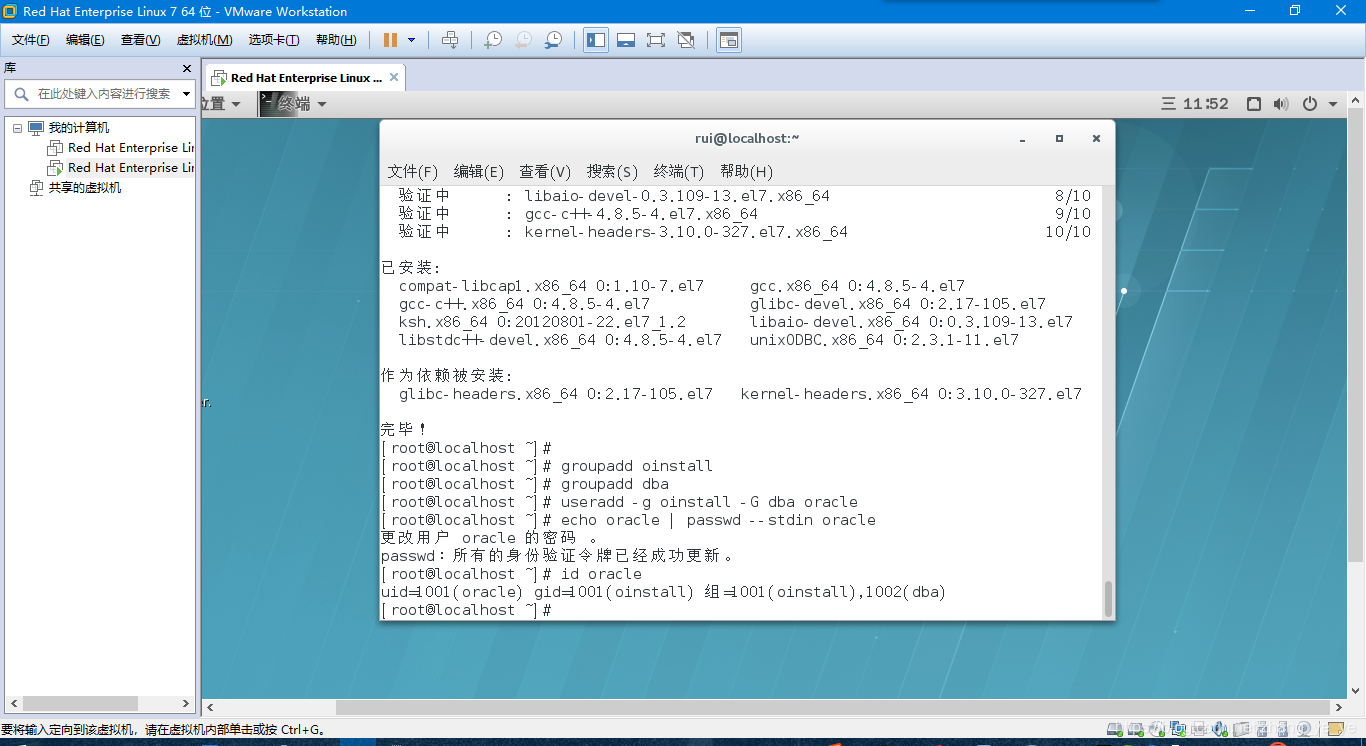
Task: Send Ctrl+Alt+Del to the VM
Action: click(450, 40)
